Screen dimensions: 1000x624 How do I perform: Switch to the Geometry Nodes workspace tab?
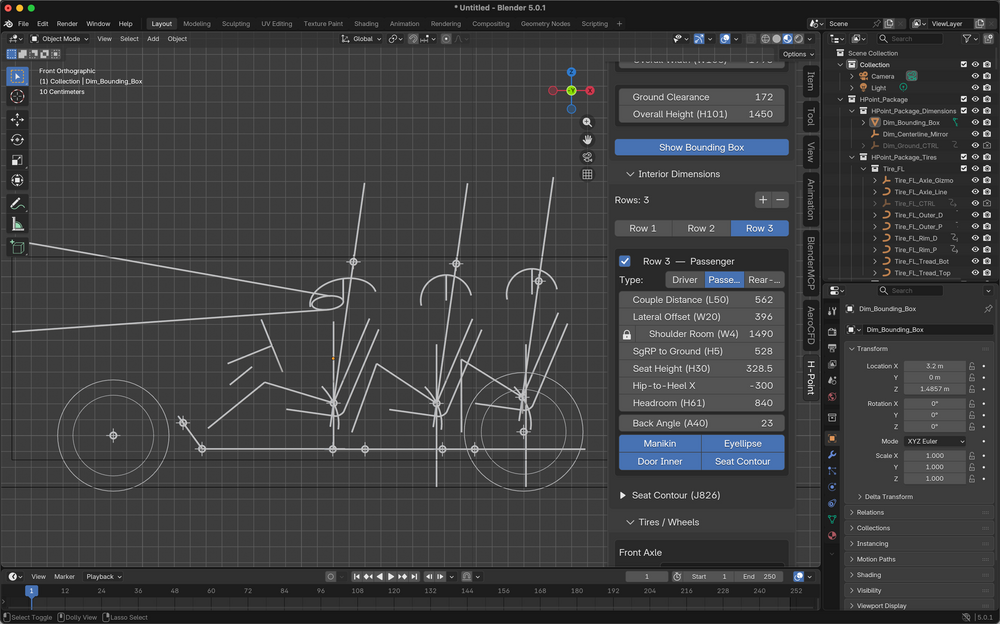click(x=545, y=24)
